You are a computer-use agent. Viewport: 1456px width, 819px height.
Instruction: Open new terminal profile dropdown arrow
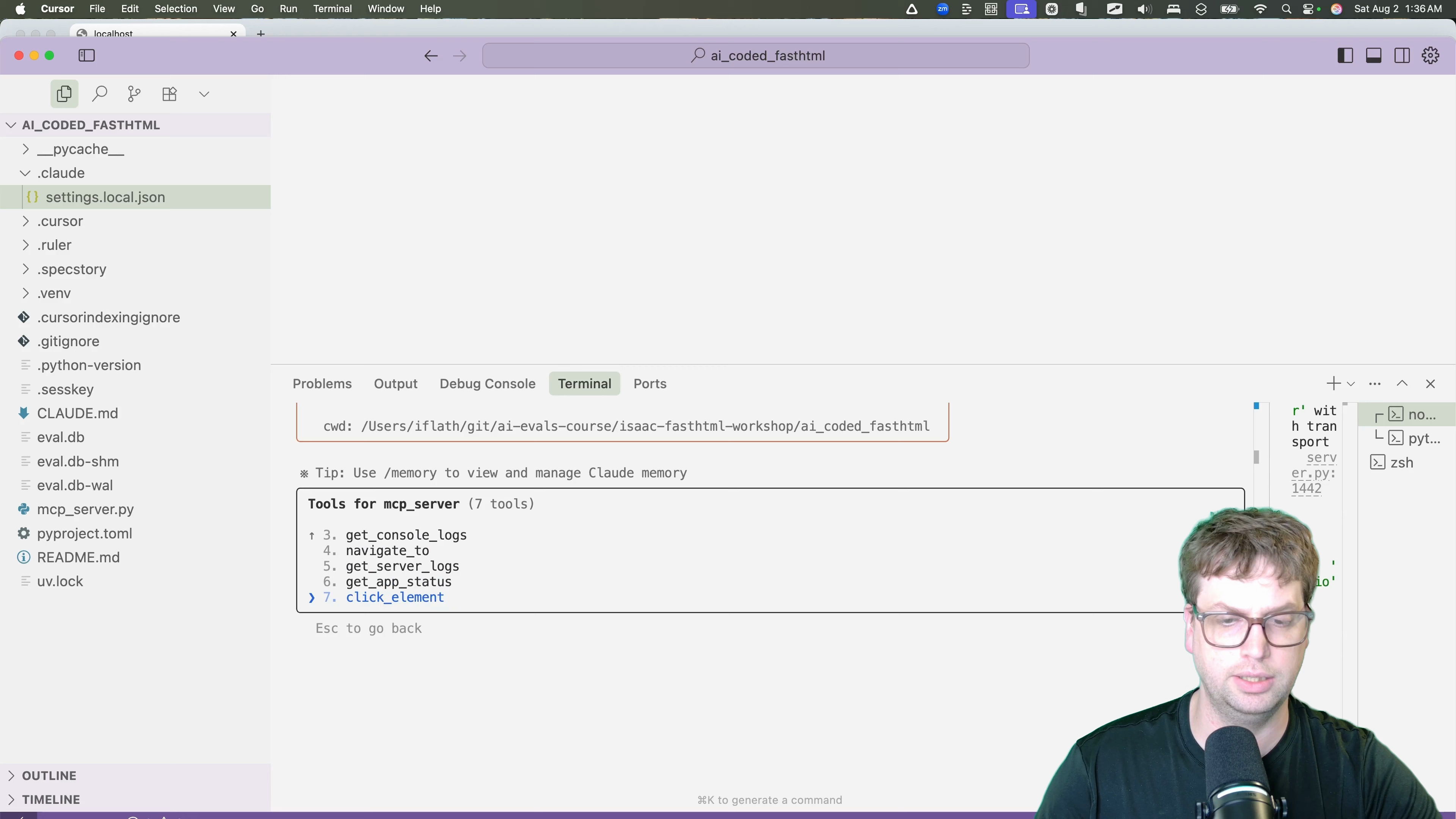click(1351, 384)
